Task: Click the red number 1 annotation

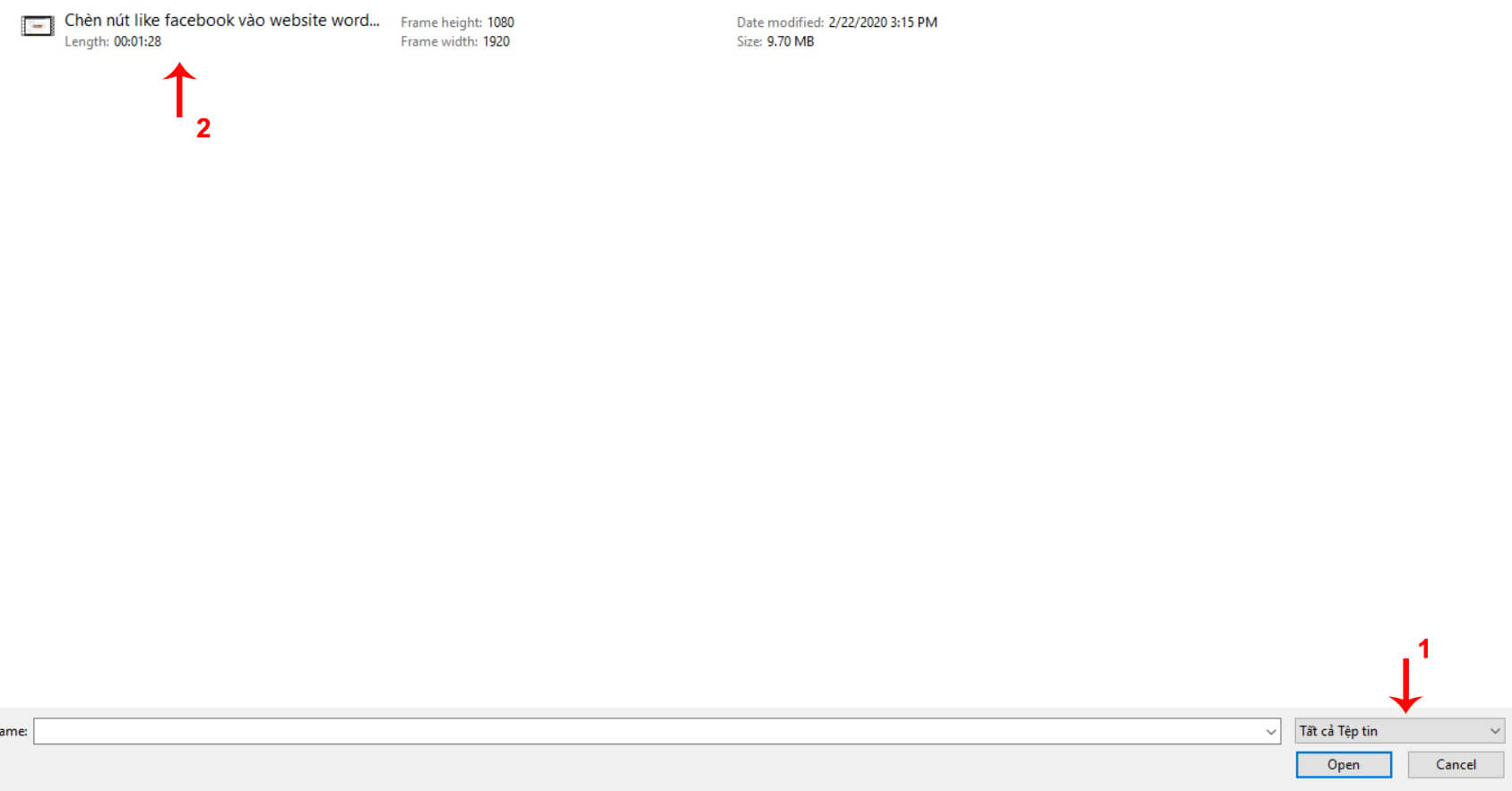Action: [1423, 649]
